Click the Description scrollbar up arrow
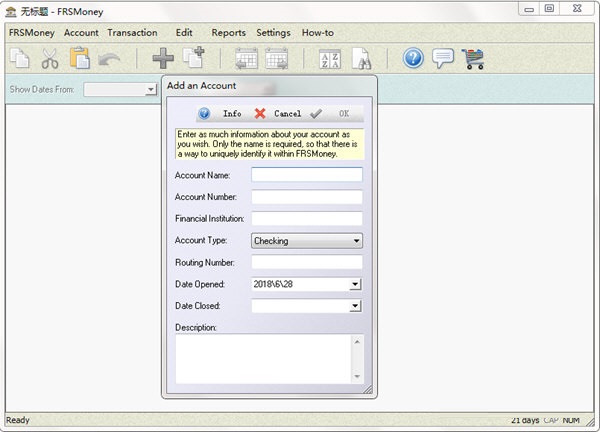 coord(357,342)
